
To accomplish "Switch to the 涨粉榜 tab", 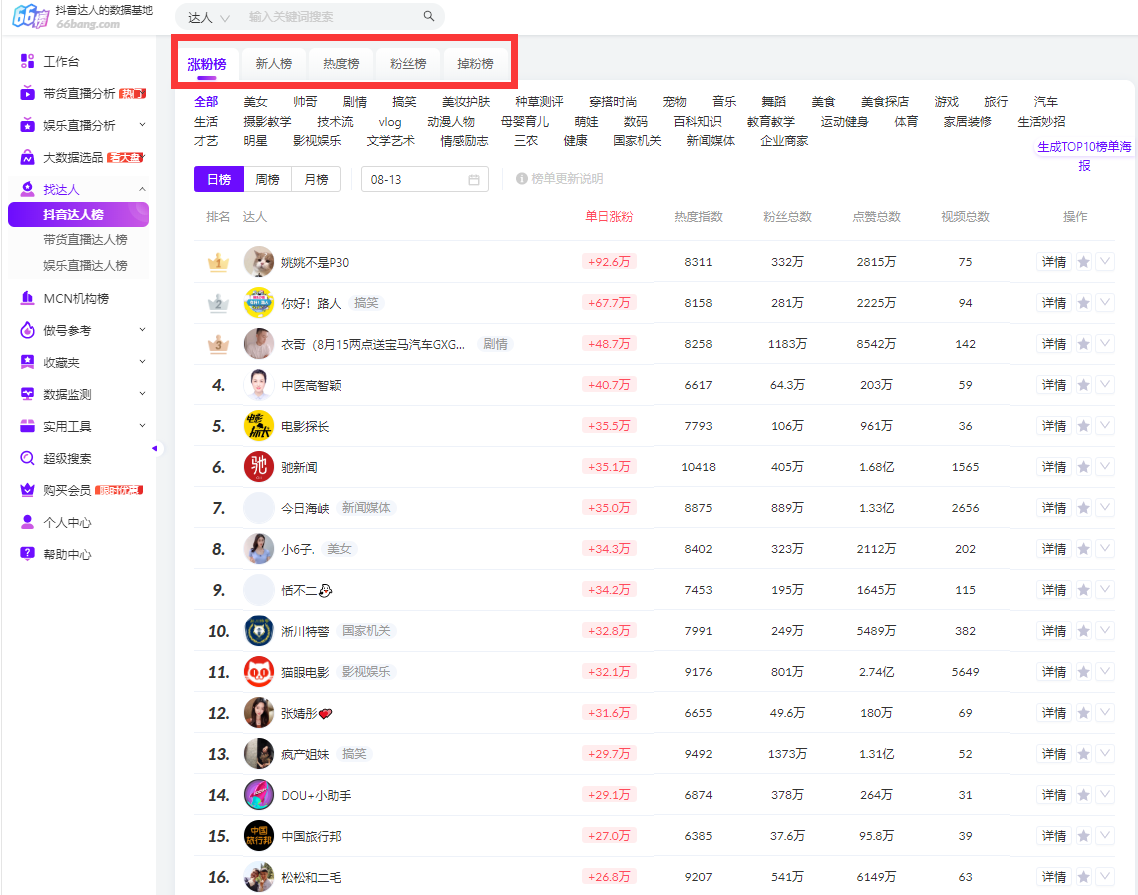I will [x=207, y=64].
